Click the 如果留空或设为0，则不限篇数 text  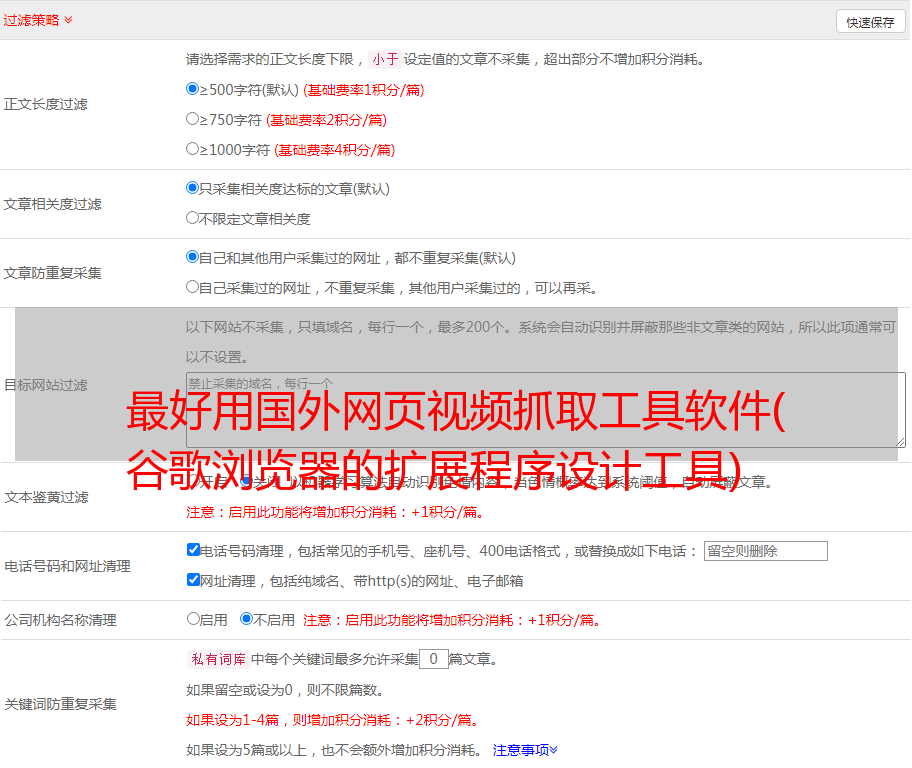tap(285, 691)
